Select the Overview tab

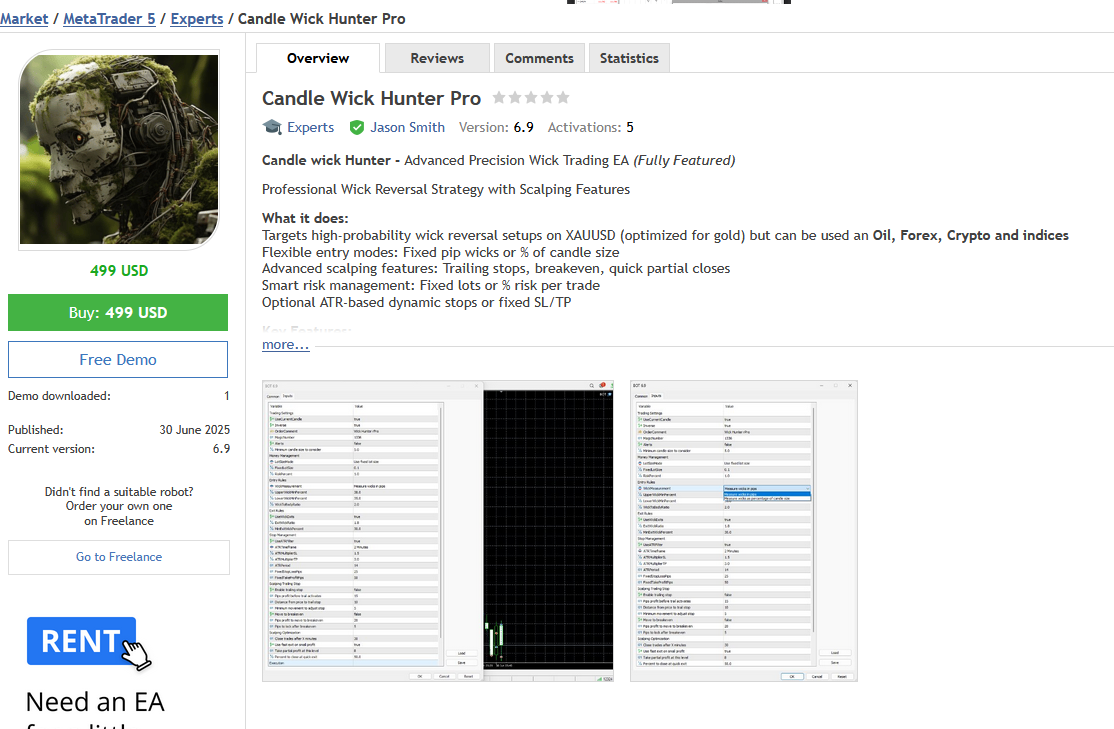point(318,58)
